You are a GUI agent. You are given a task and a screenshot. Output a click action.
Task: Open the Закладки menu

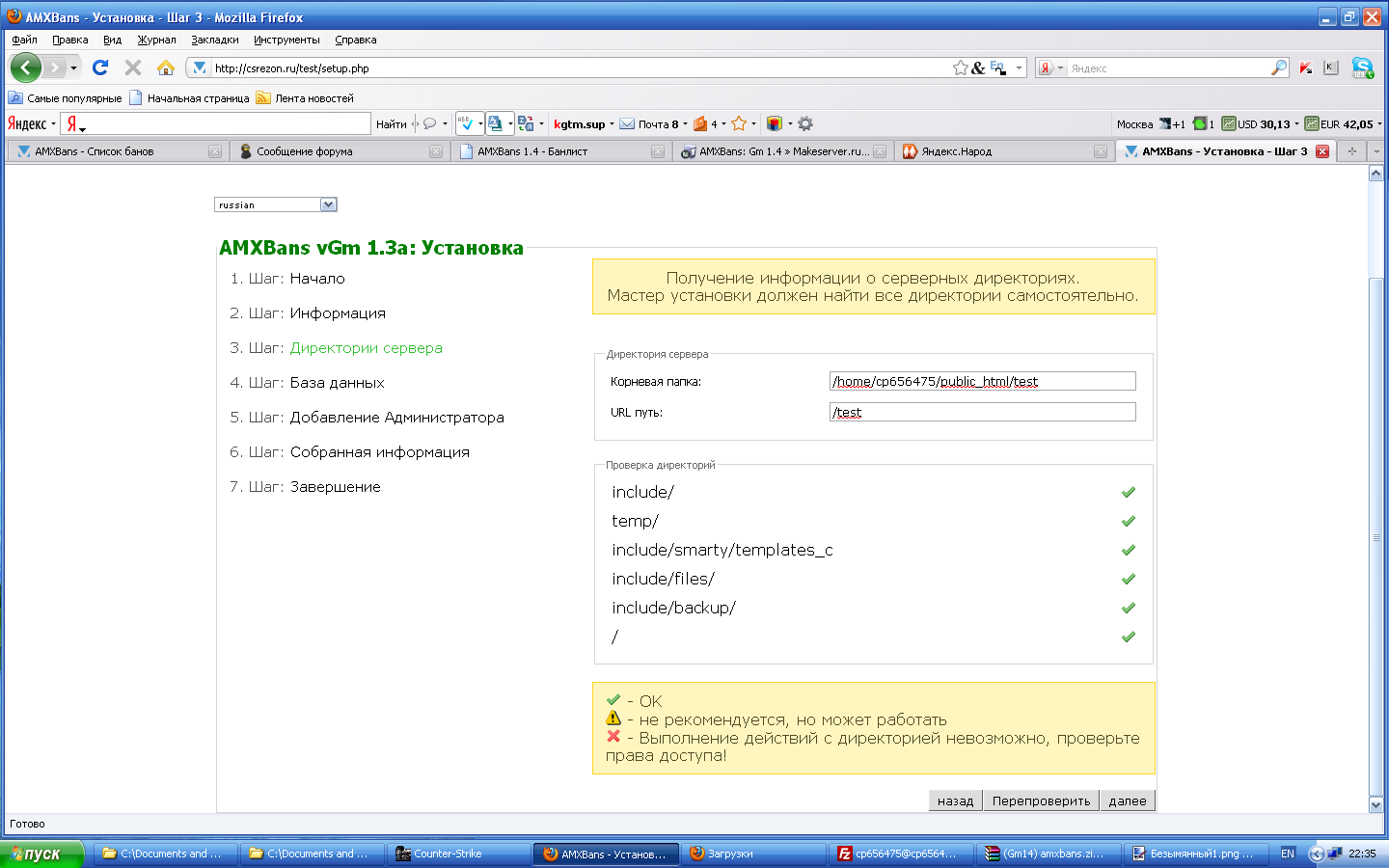click(215, 40)
